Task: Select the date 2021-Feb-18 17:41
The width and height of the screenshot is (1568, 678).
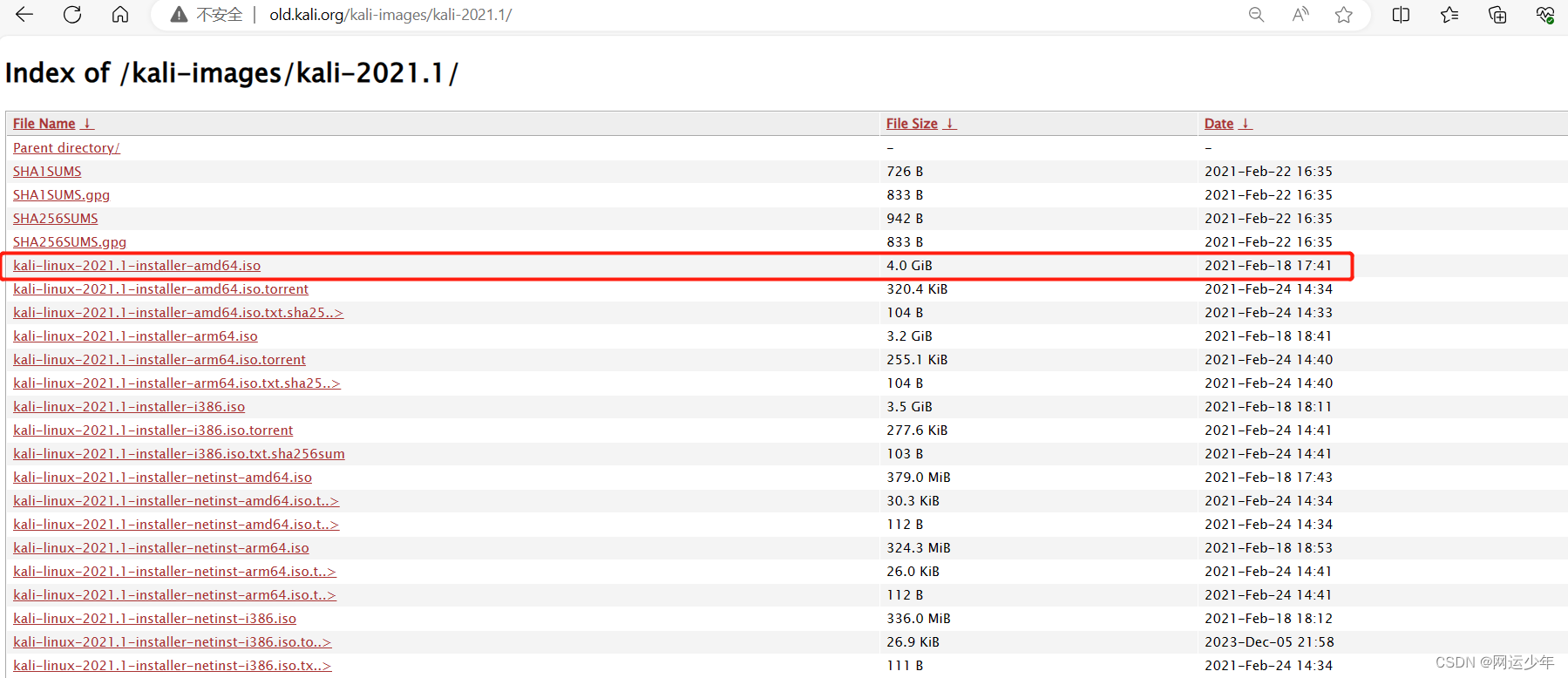Action: [x=1268, y=266]
